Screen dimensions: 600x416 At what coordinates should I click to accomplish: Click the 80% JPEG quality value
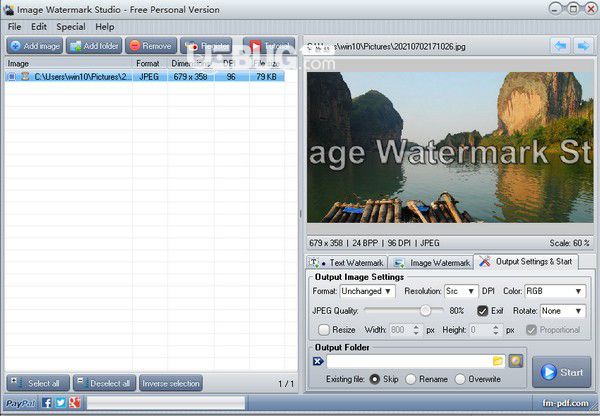pos(457,311)
